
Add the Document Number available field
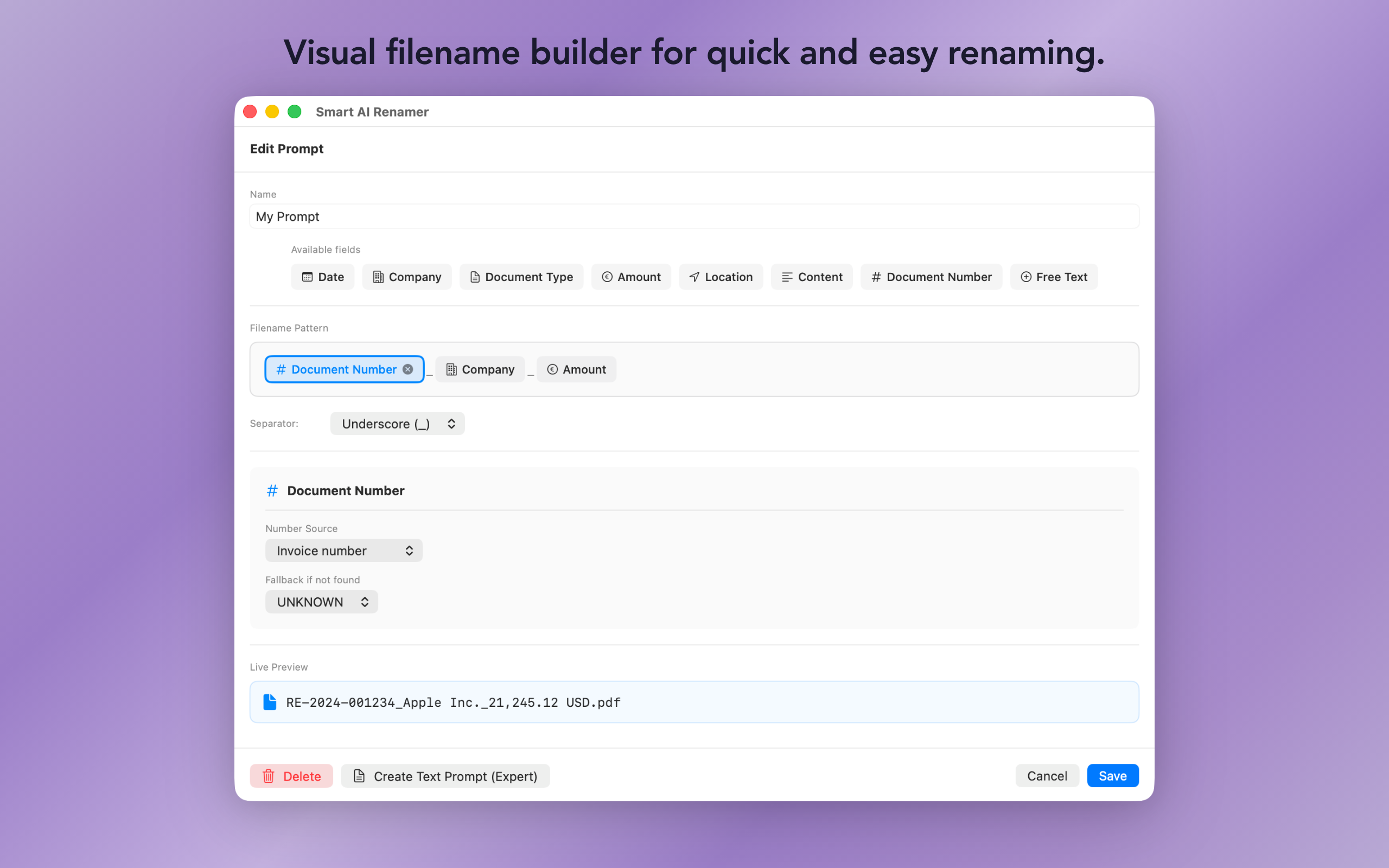(x=931, y=277)
